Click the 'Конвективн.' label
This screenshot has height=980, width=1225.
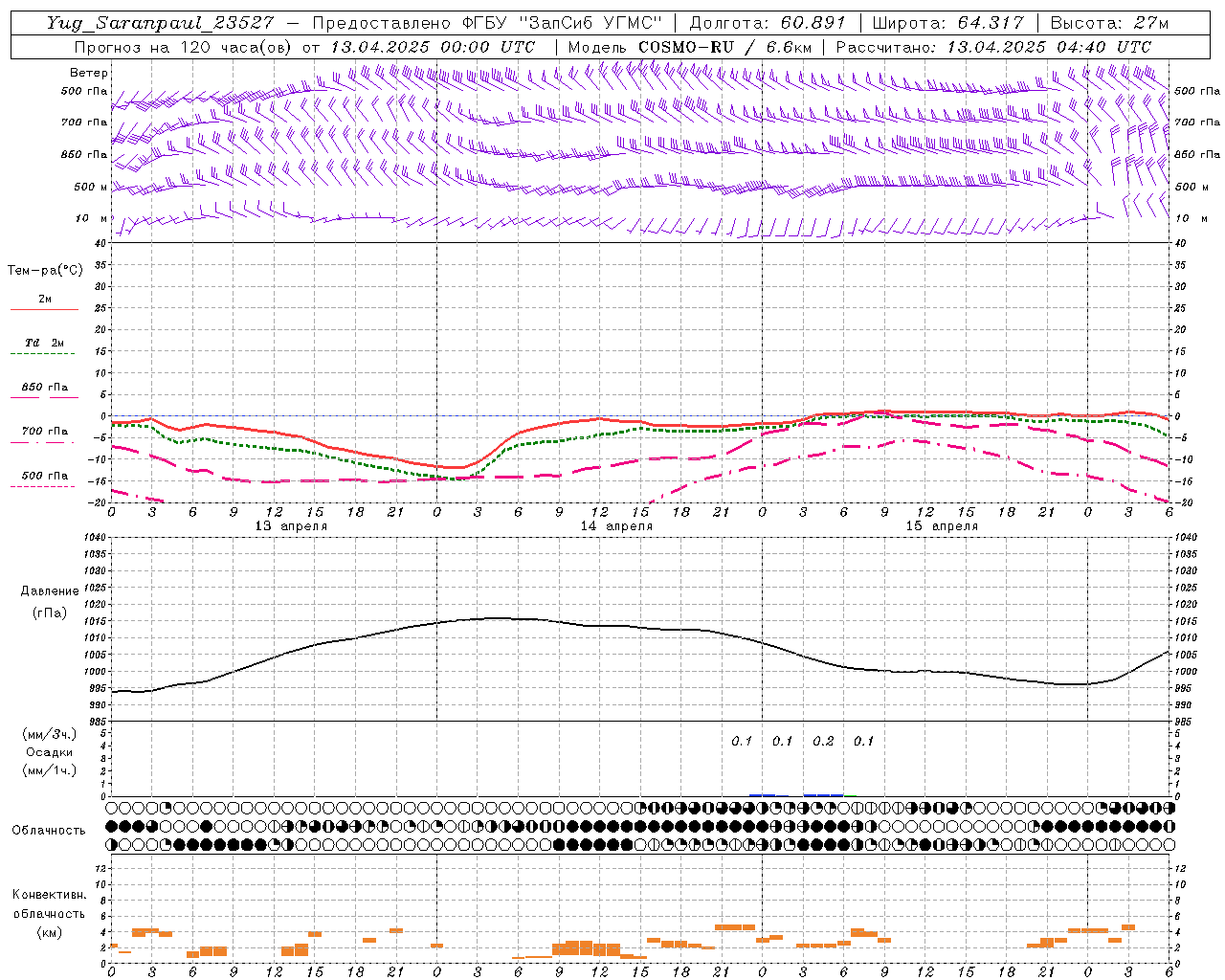point(49,895)
